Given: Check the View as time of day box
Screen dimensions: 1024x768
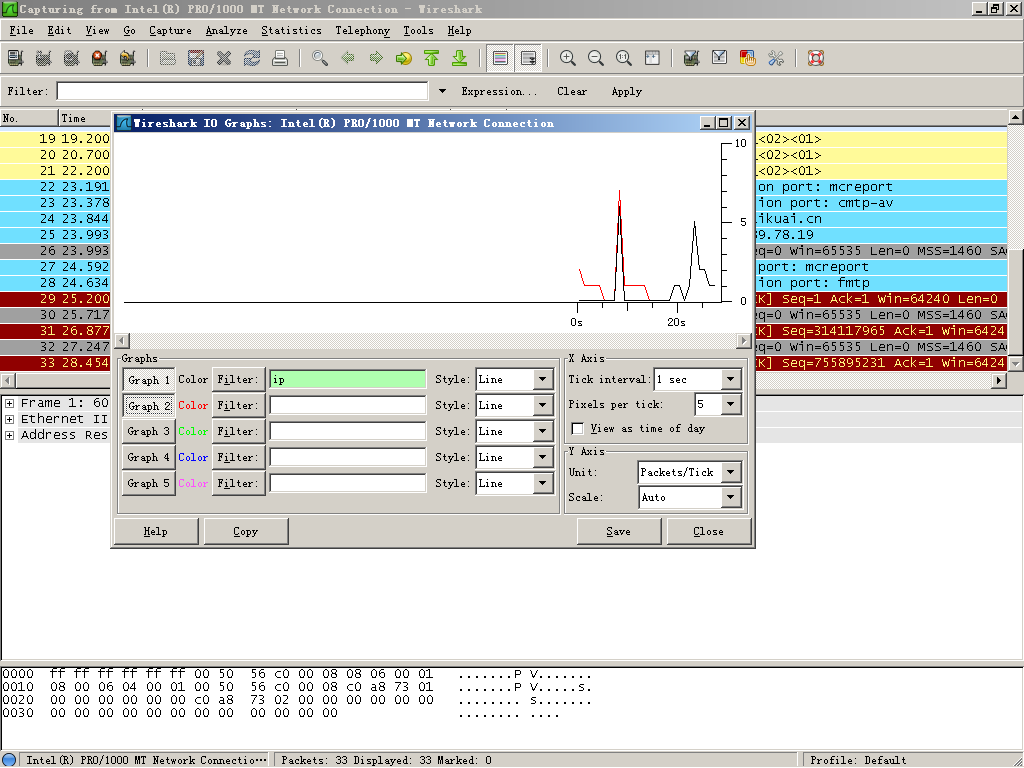Looking at the screenshot, I should tap(577, 428).
